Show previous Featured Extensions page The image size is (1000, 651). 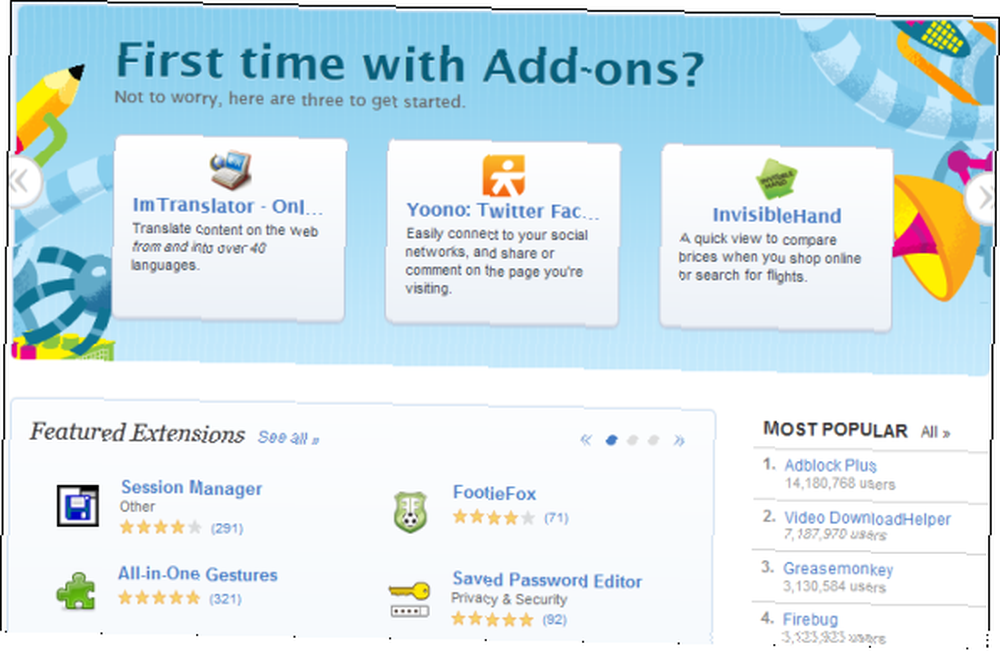pyautogui.click(x=586, y=439)
